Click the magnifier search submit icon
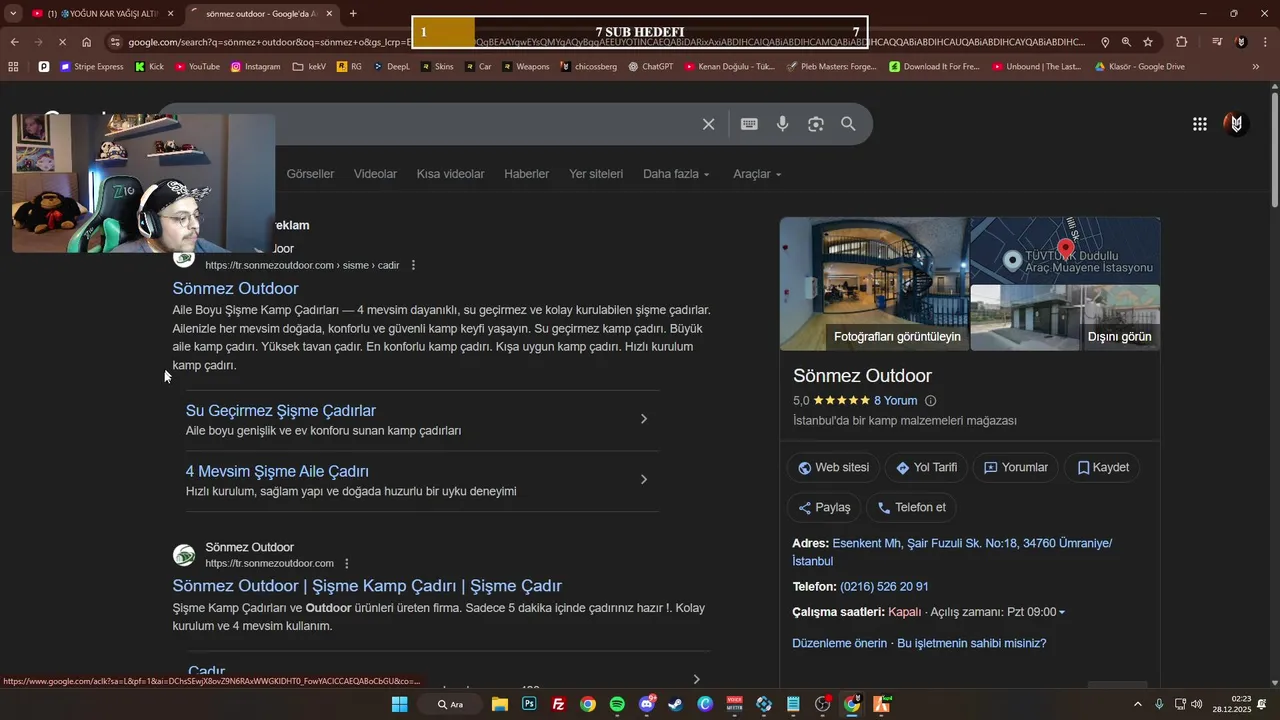The image size is (1280, 720). pyautogui.click(x=848, y=124)
